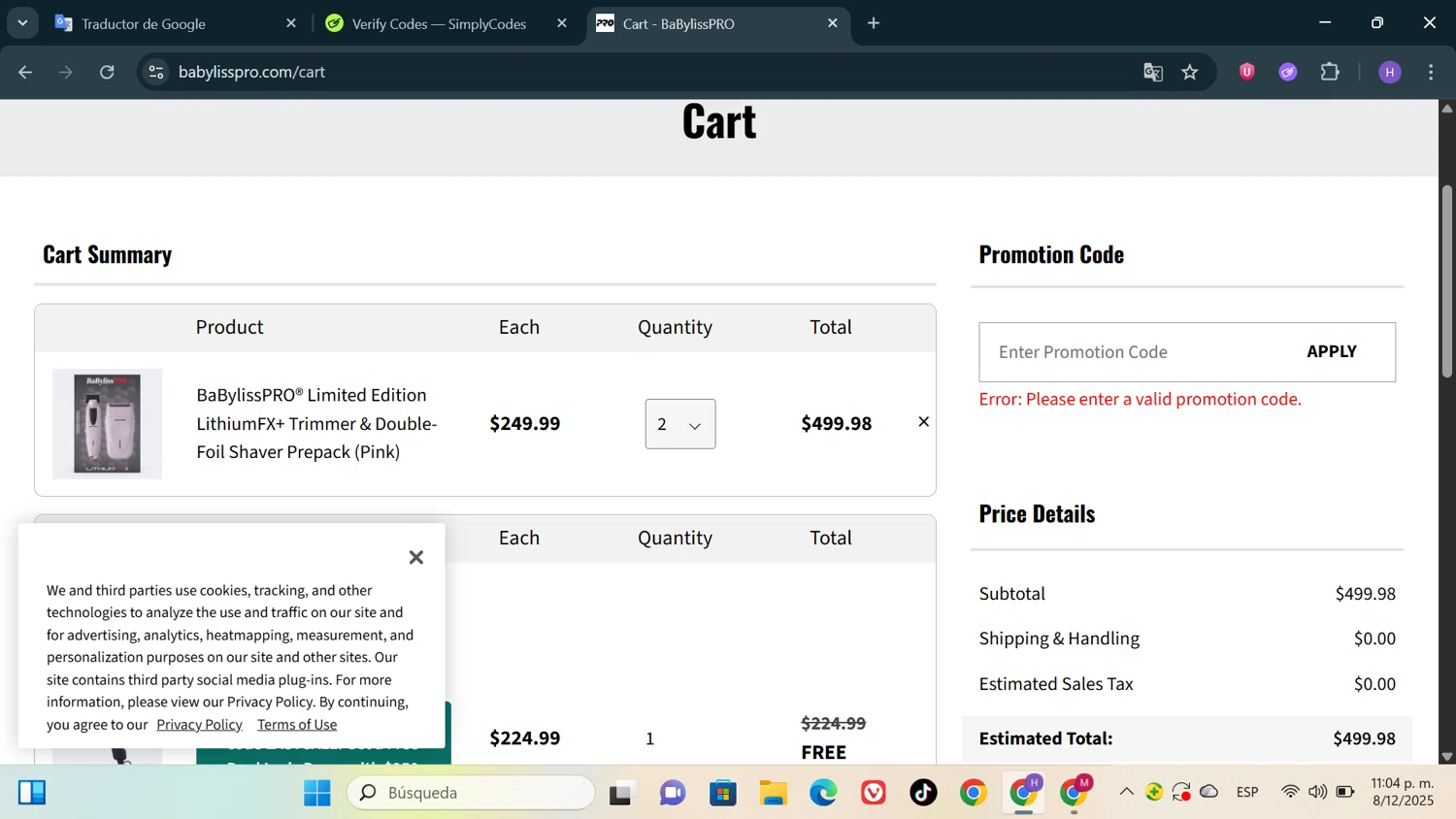Screen dimensions: 1456x819
Task: Open Task View in taskbar
Action: pos(621,793)
